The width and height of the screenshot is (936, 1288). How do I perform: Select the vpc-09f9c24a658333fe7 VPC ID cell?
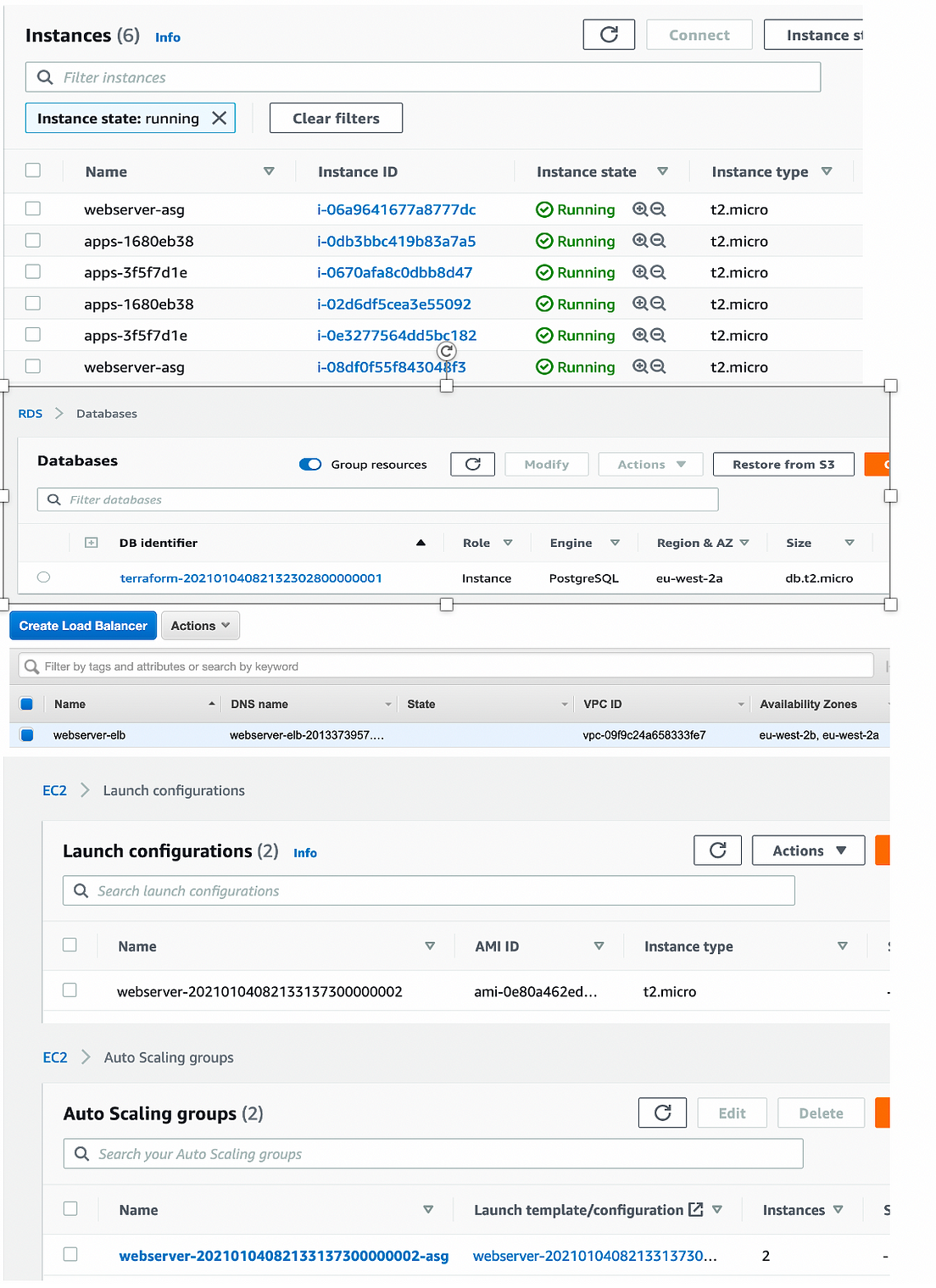[644, 735]
